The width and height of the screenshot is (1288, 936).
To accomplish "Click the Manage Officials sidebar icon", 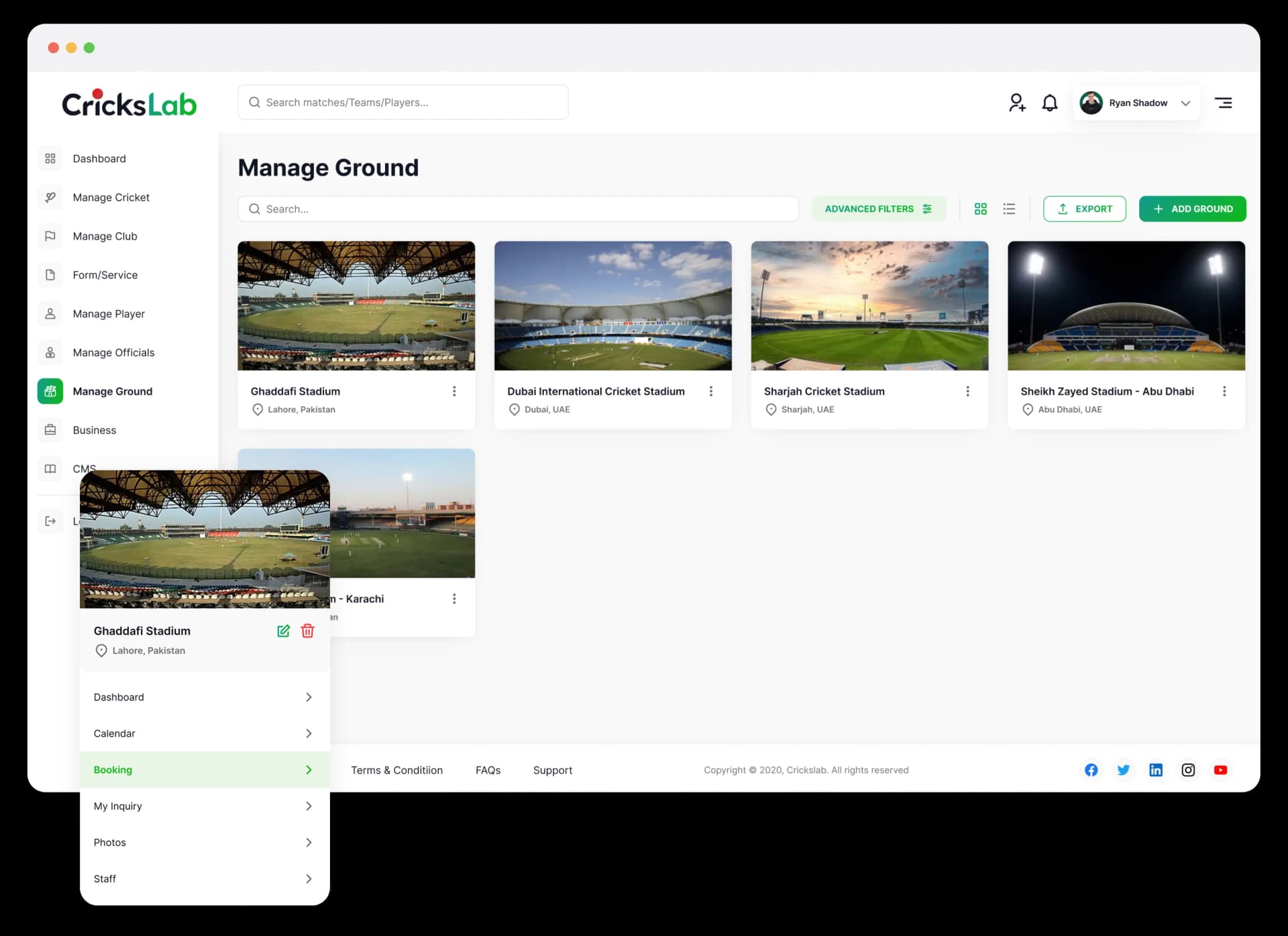I will (x=50, y=353).
